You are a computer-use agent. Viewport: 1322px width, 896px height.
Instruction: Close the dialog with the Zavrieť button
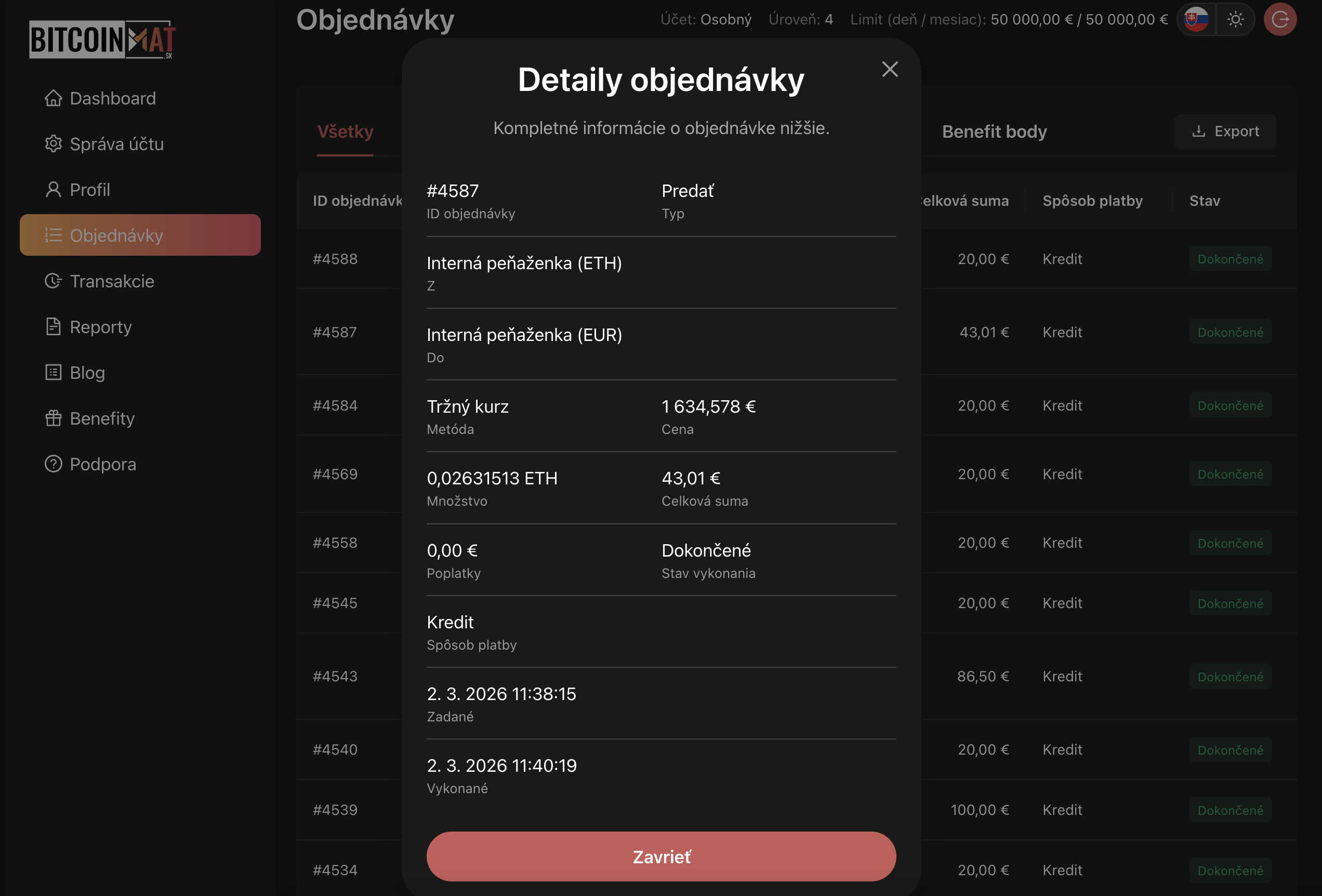pyautogui.click(x=661, y=857)
